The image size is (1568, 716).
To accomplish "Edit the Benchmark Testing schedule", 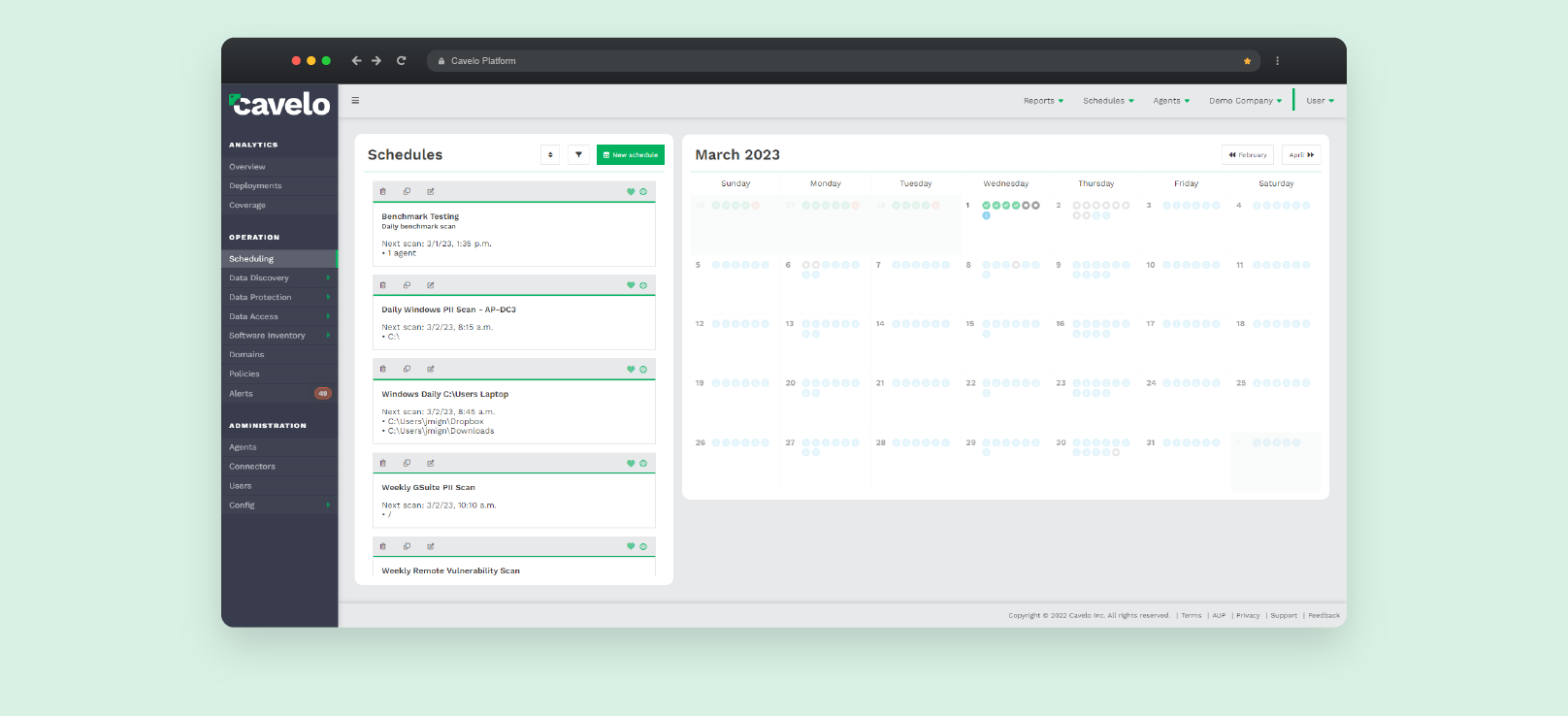I will click(431, 191).
